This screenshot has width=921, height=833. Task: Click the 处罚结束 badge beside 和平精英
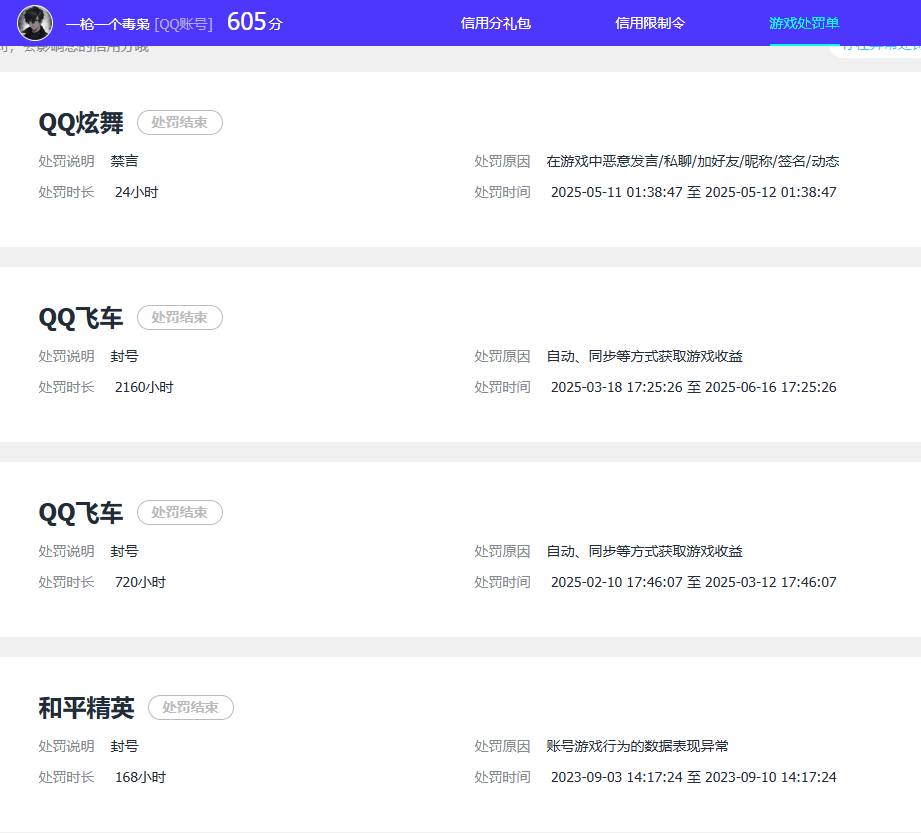click(x=191, y=707)
